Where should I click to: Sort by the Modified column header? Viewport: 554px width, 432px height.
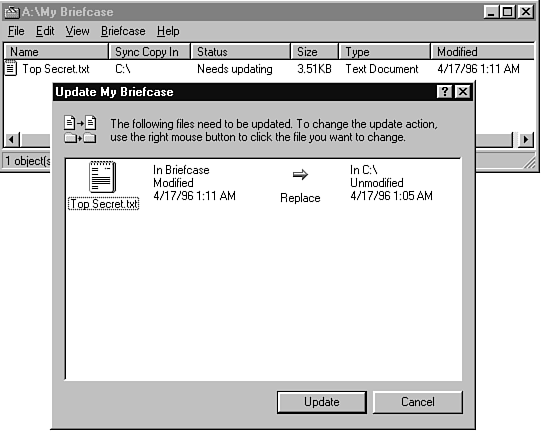[482, 52]
